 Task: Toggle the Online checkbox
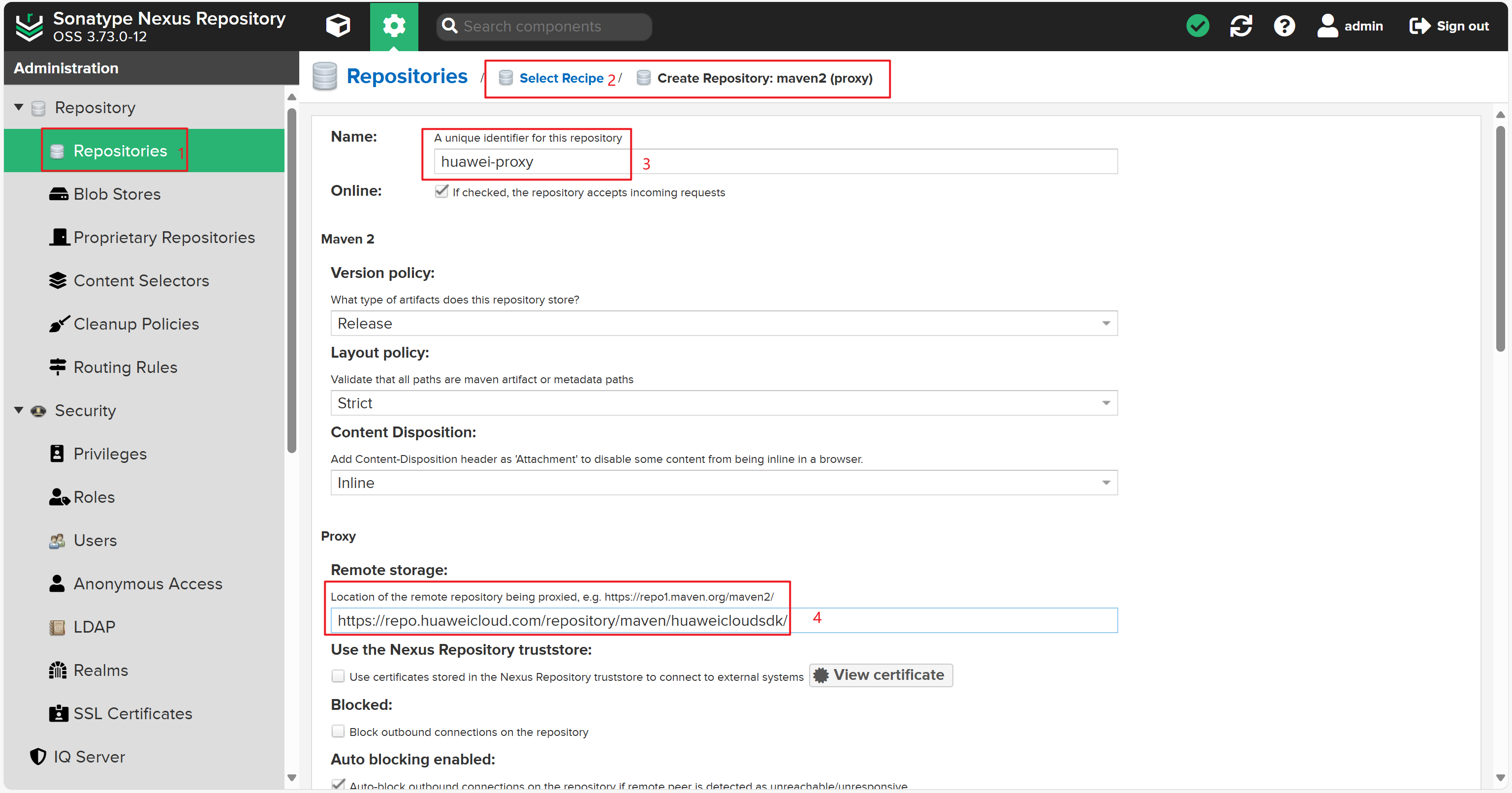(x=441, y=192)
